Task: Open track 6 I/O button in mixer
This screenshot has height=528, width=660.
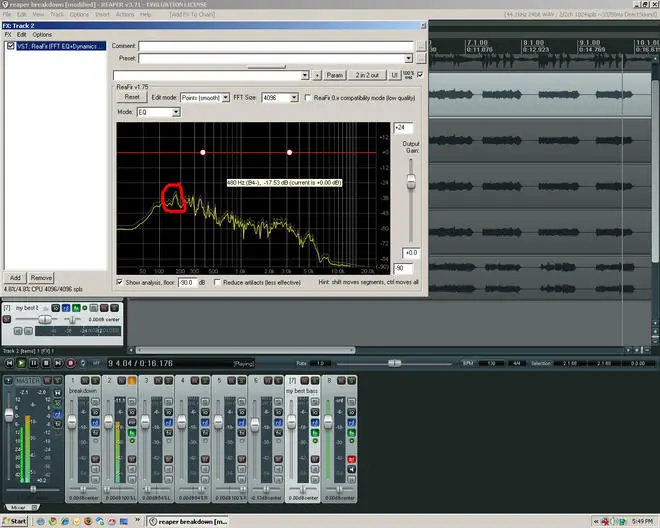Action: pyautogui.click(x=278, y=412)
